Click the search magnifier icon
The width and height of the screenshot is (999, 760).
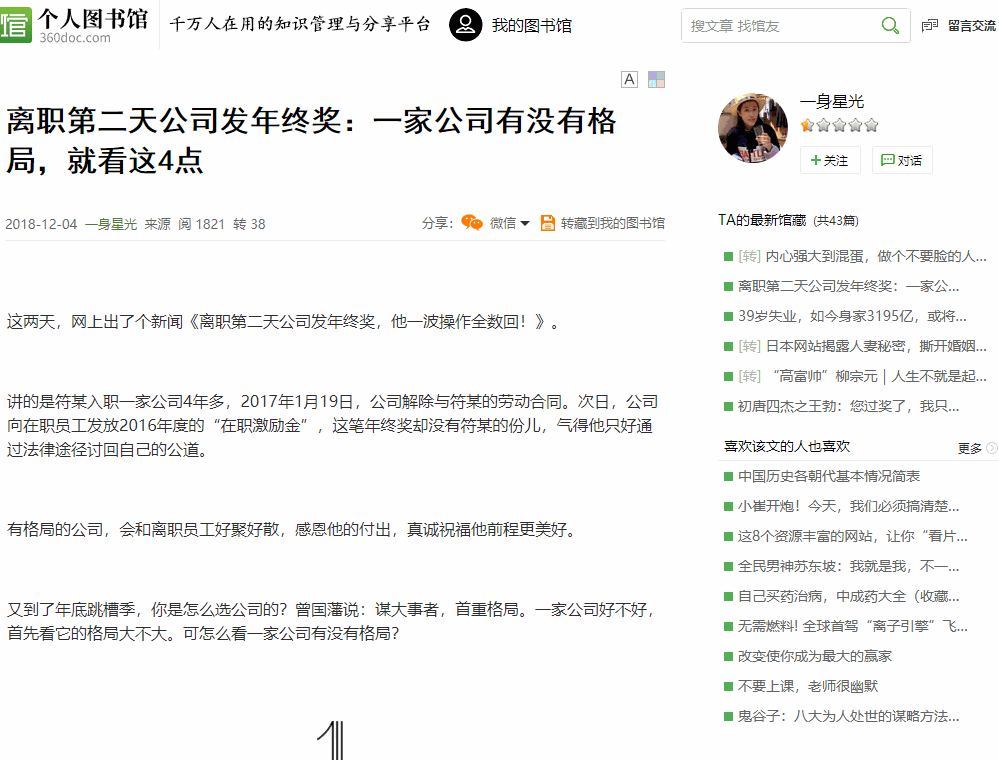click(889, 25)
